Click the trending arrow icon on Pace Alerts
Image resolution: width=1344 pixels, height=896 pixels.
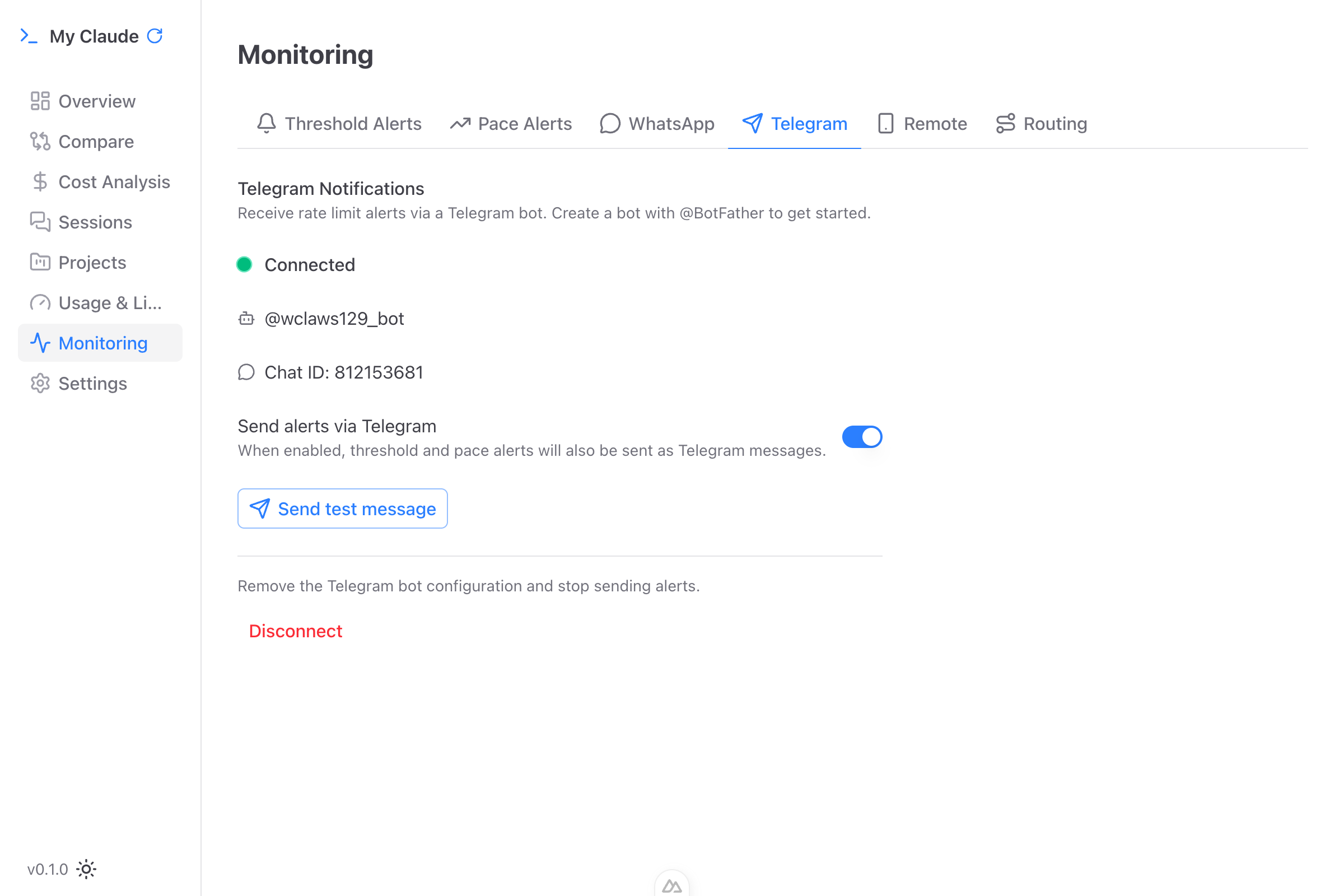tap(460, 123)
